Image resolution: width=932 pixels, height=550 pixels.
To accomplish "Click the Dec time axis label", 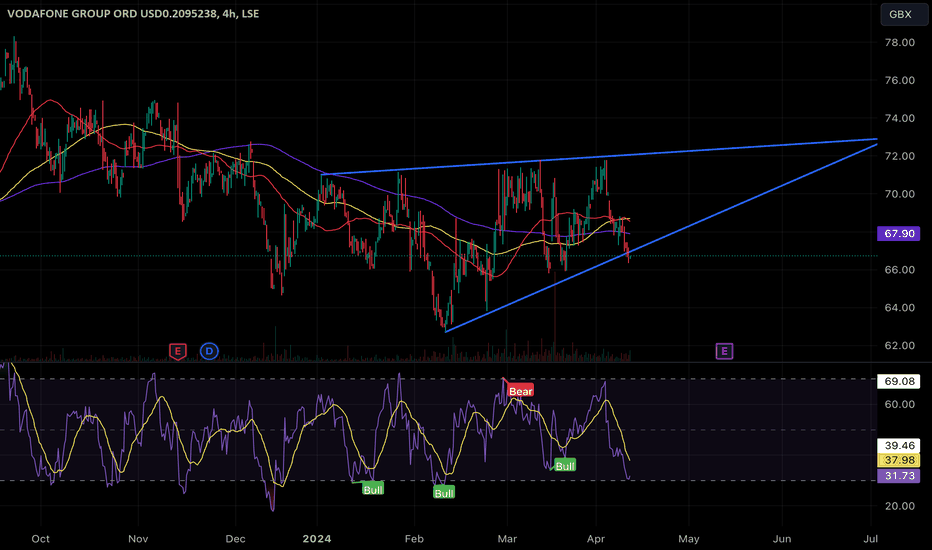I will click(235, 539).
